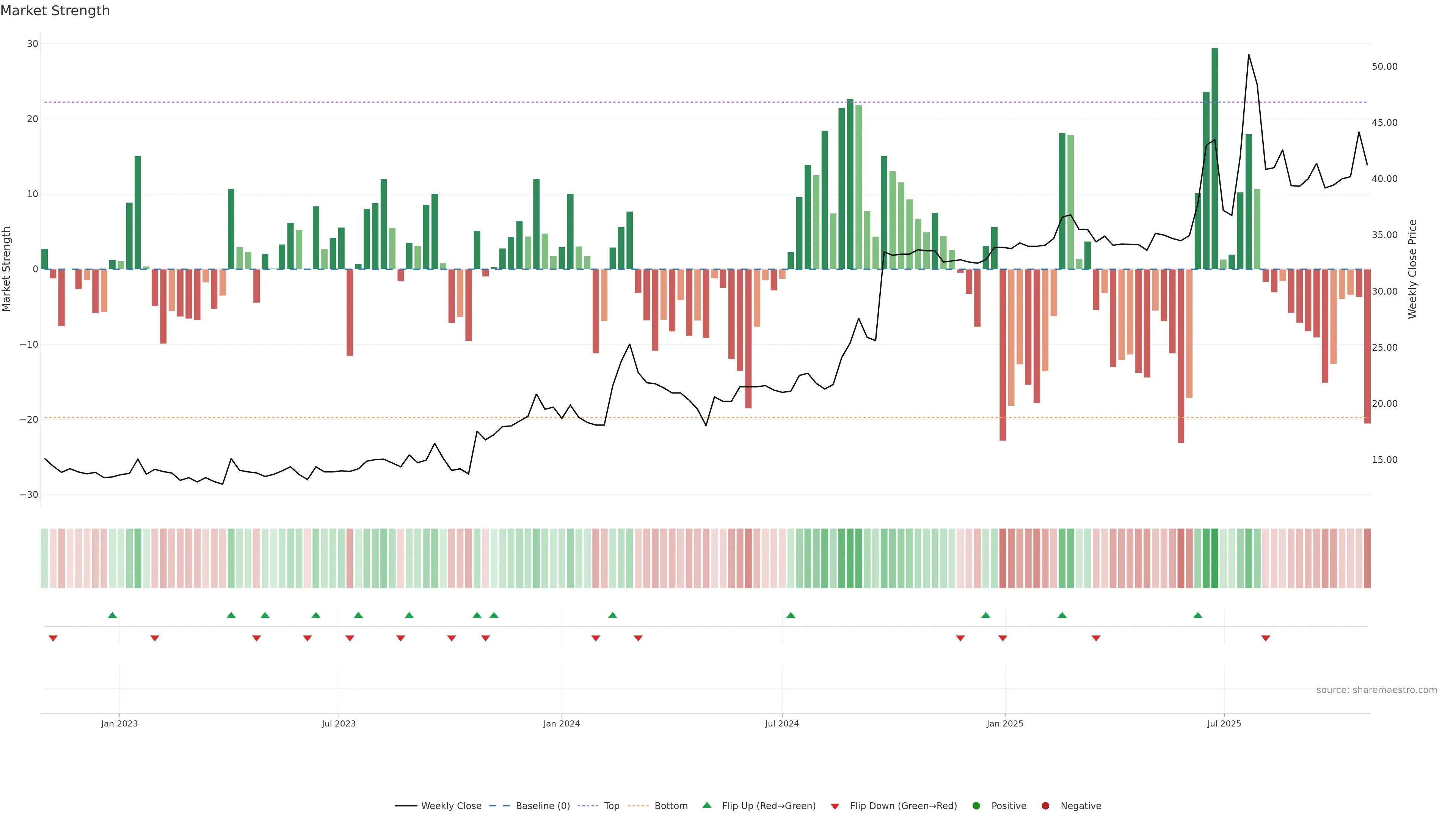The height and width of the screenshot is (819, 1456).
Task: Click the Positive green circle legend icon
Action: pos(976,806)
